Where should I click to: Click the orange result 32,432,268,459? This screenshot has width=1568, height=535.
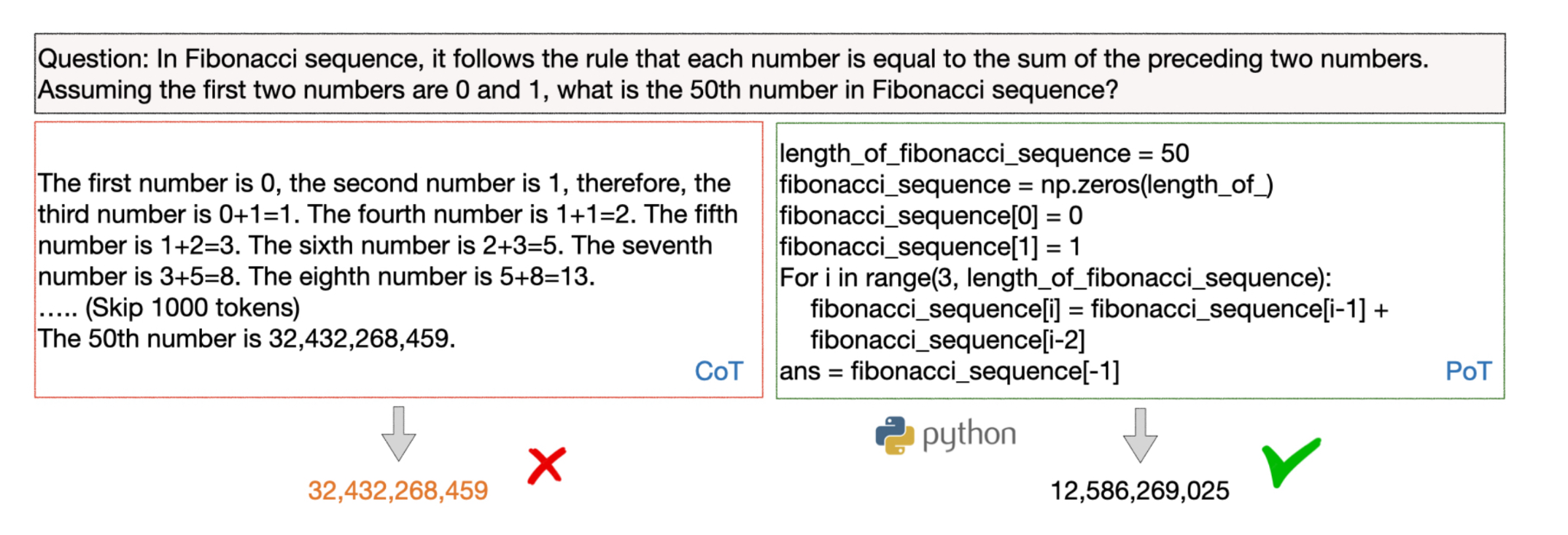pyautogui.click(x=397, y=491)
